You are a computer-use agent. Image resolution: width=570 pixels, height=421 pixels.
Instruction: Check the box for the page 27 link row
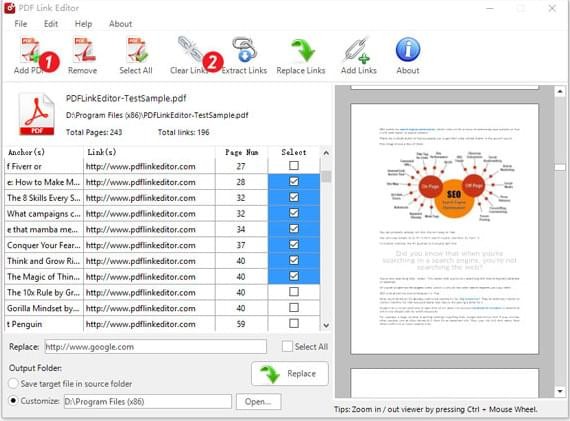[x=294, y=166]
